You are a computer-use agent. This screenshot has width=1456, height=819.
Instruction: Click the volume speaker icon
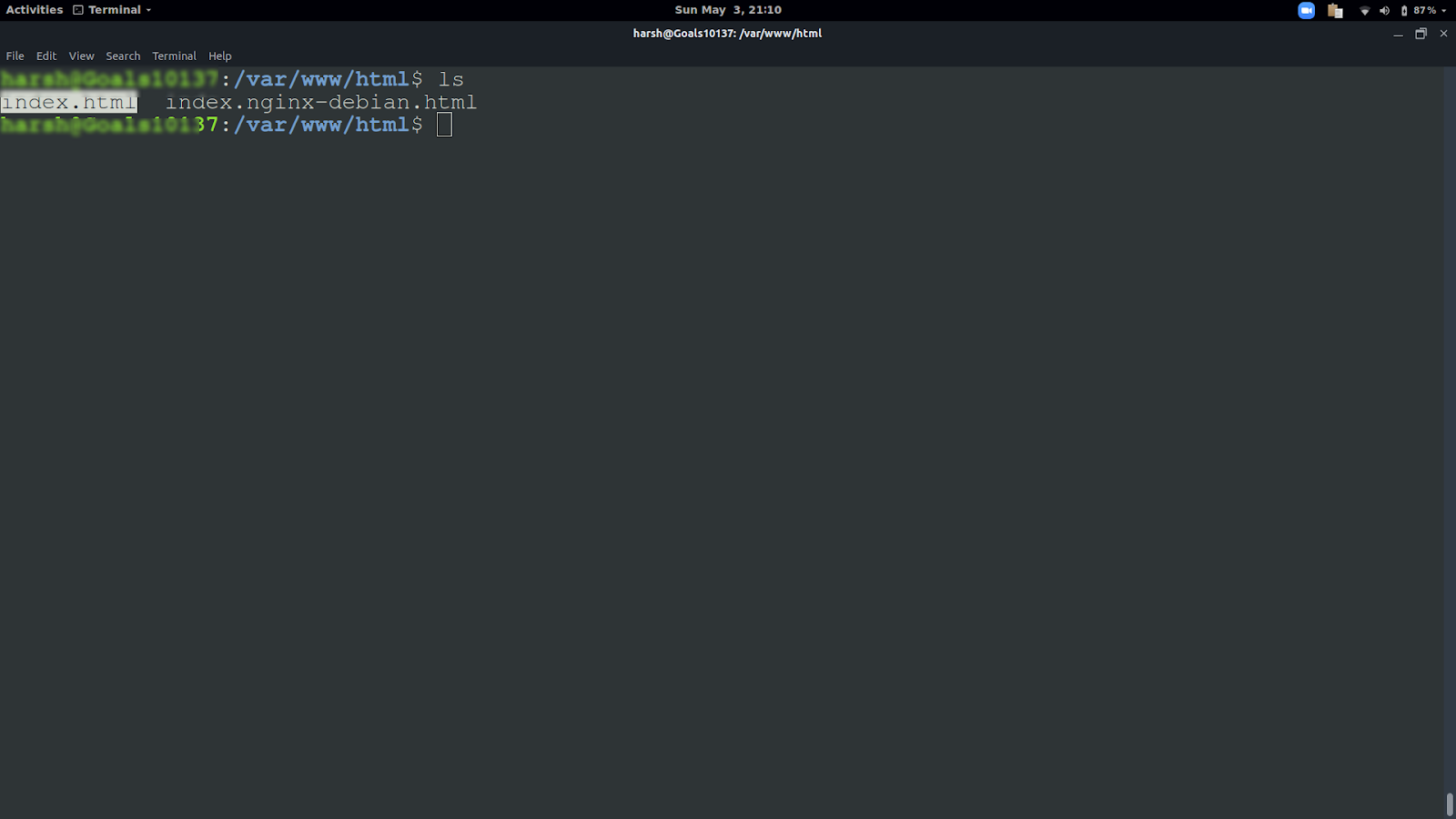tap(1384, 11)
